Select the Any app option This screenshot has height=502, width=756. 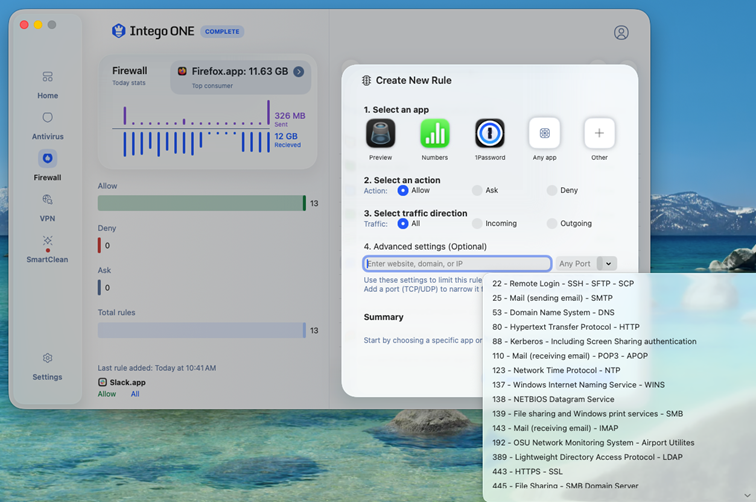[x=544, y=133]
